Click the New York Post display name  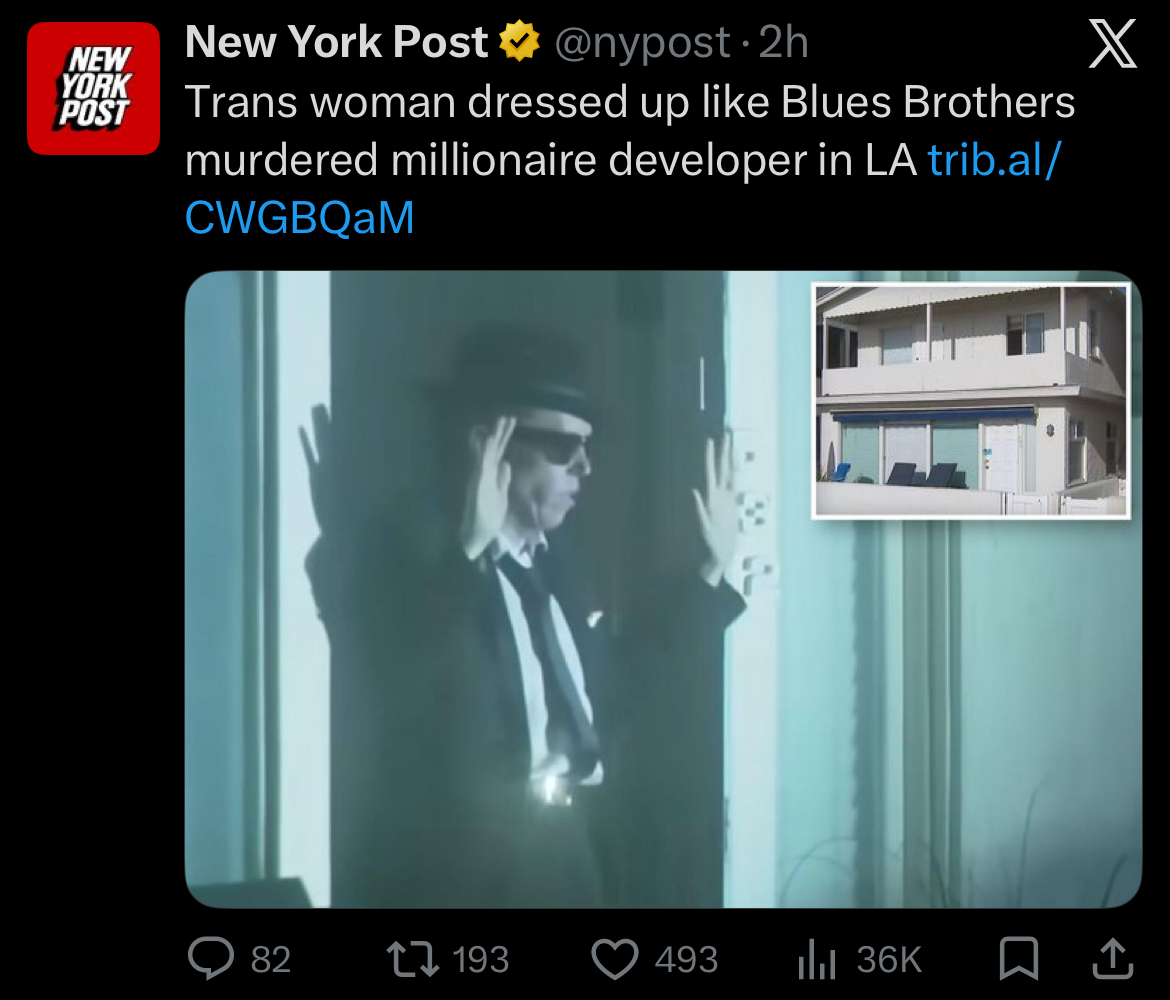(x=337, y=42)
